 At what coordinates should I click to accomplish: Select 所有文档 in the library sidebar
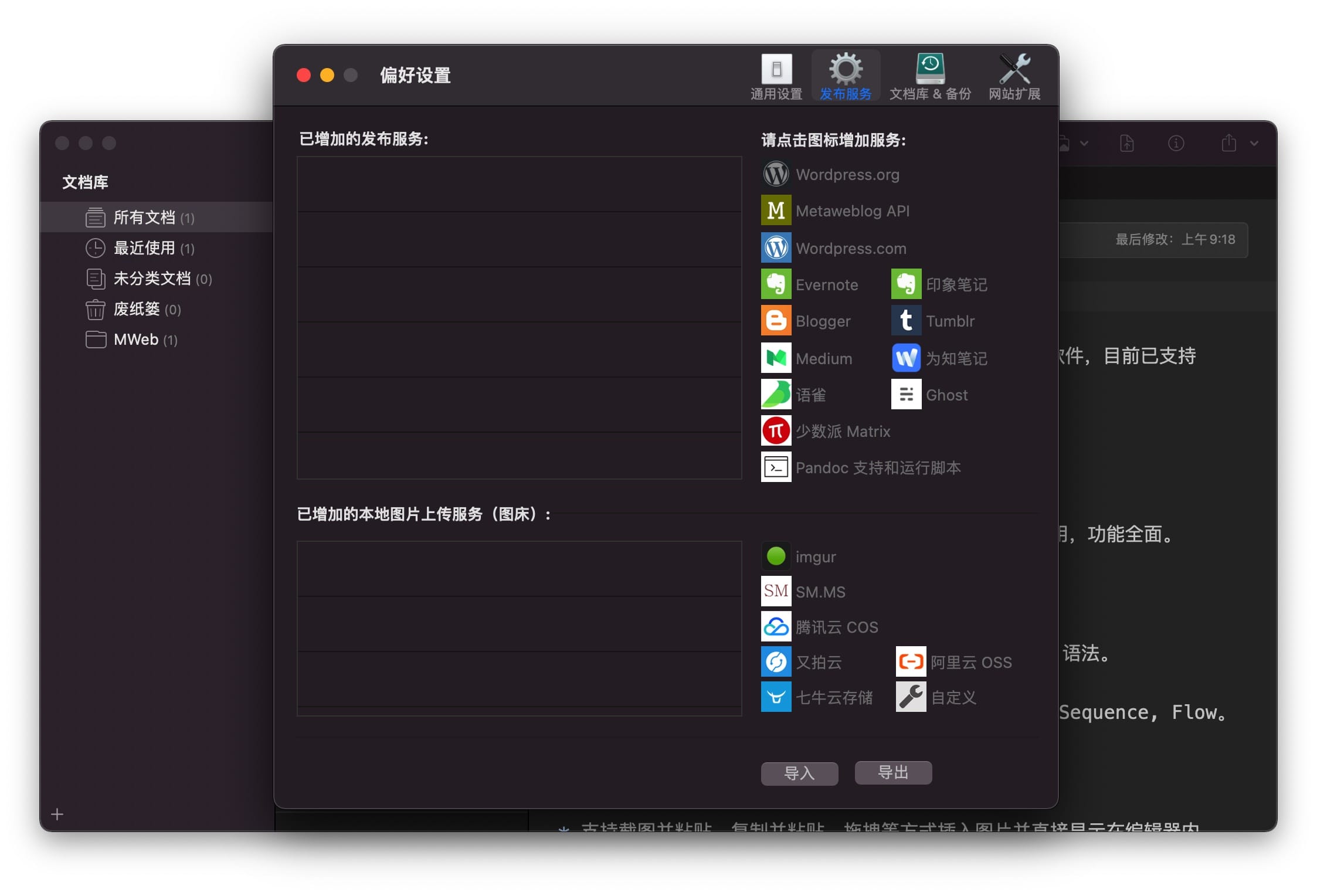[x=157, y=217]
